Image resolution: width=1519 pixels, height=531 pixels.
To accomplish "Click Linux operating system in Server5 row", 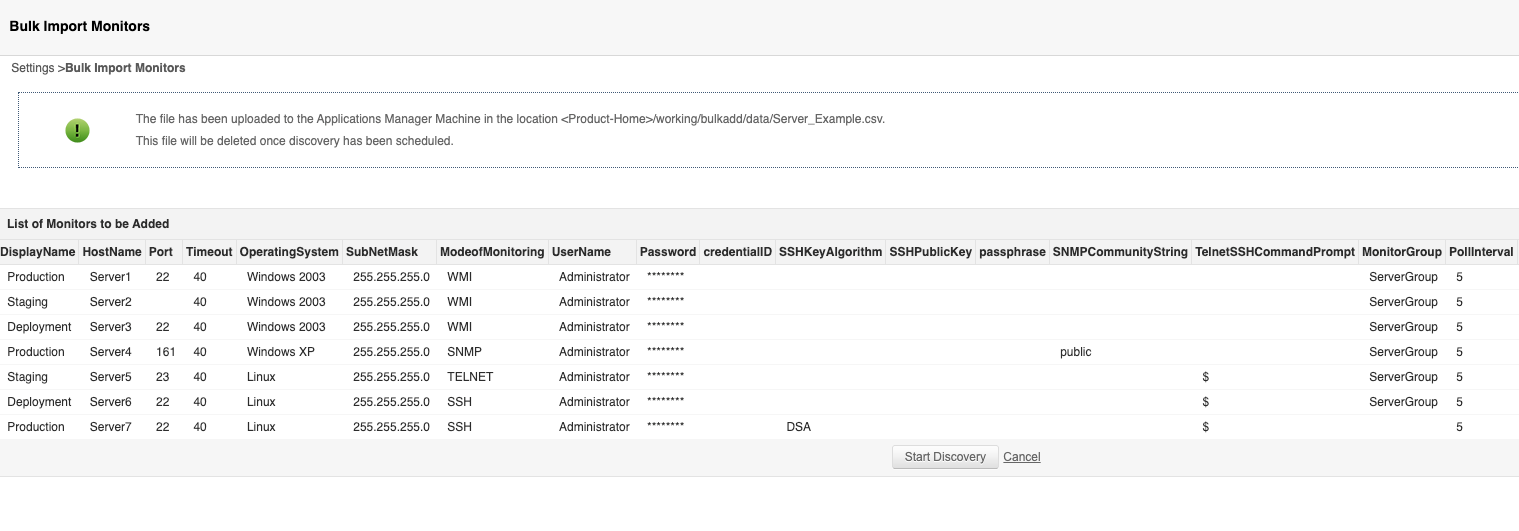I will click(261, 377).
